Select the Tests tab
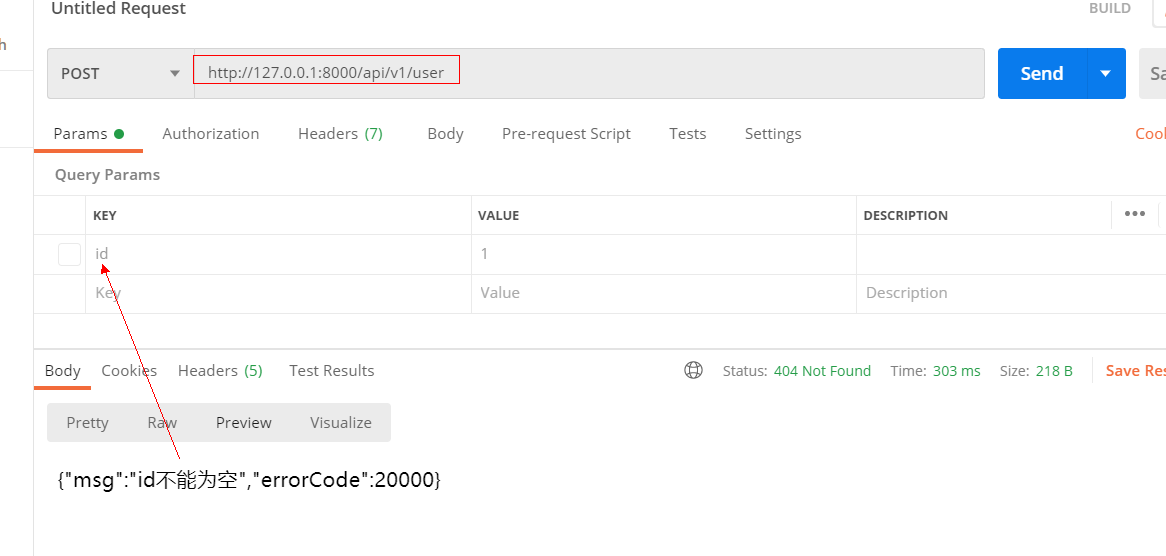The height and width of the screenshot is (556, 1166). click(687, 133)
